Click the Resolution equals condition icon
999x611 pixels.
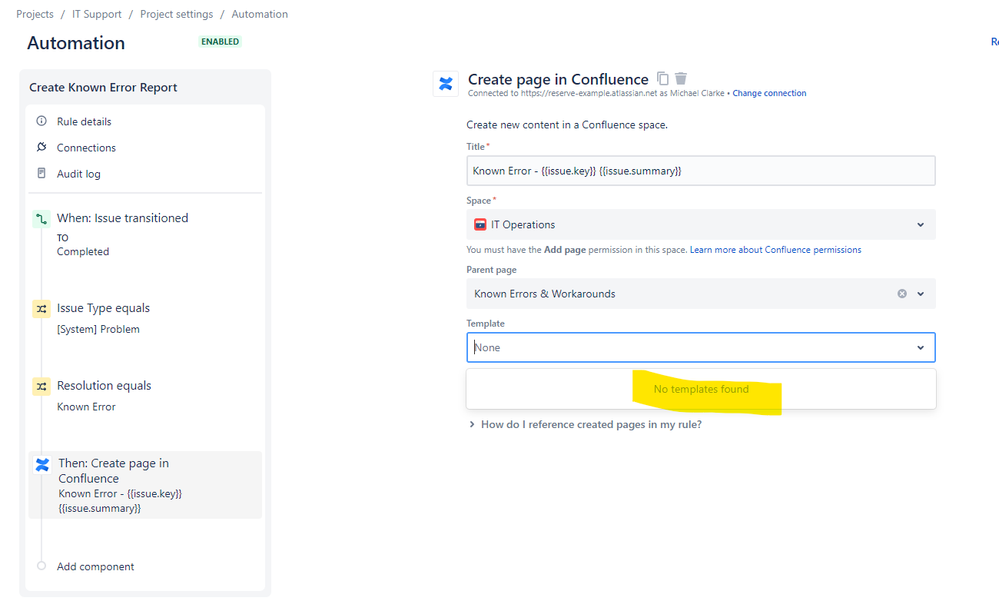pyautogui.click(x=41, y=387)
